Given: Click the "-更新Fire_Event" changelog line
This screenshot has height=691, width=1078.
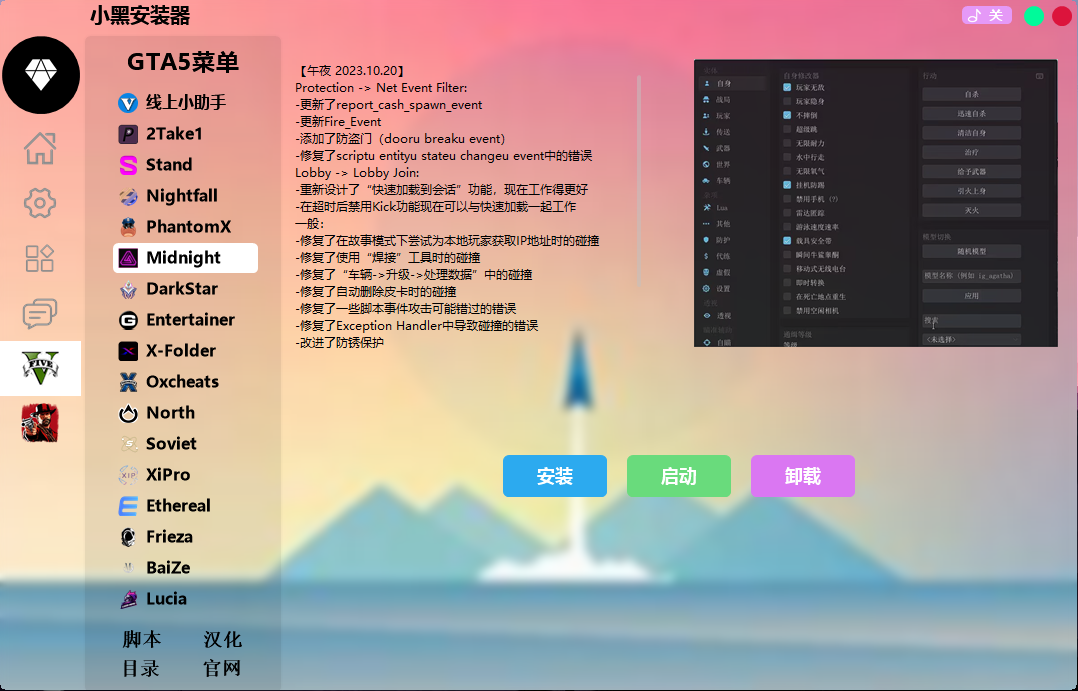Looking at the screenshot, I should click(x=338, y=122).
